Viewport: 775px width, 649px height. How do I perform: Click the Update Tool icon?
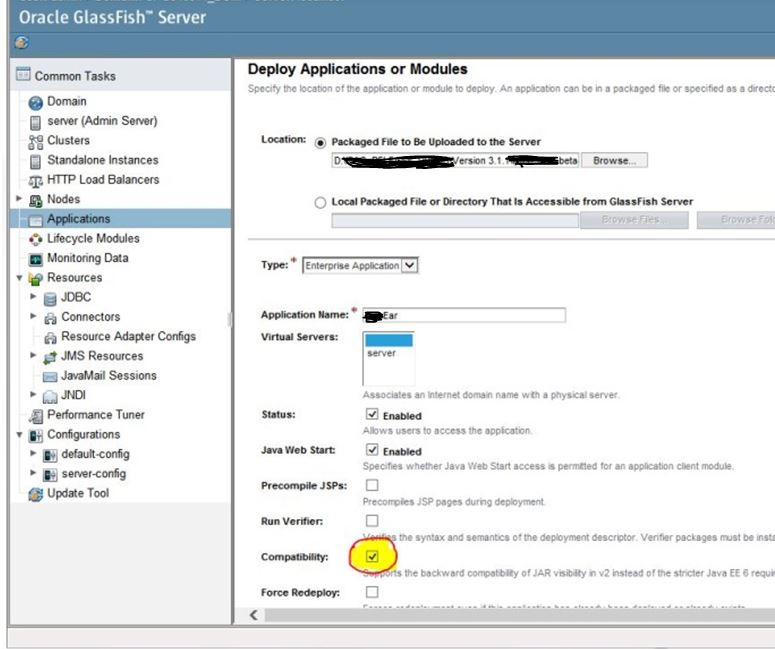[x=36, y=494]
